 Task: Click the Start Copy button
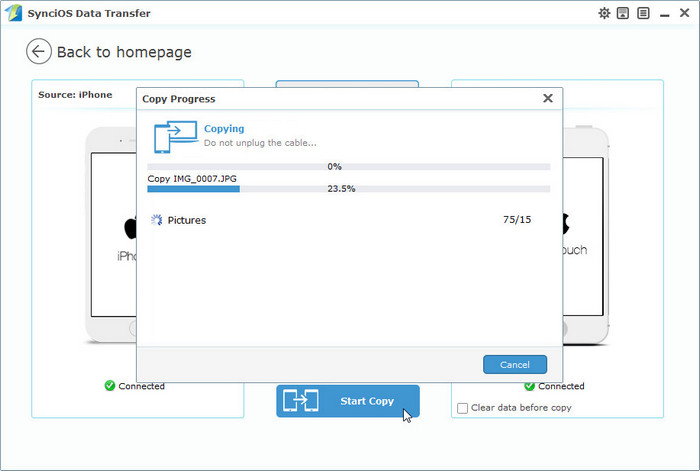[348, 401]
